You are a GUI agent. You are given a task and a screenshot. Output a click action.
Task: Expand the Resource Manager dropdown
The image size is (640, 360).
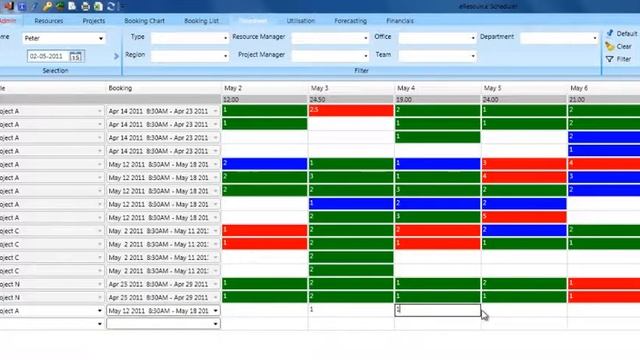coord(330,38)
